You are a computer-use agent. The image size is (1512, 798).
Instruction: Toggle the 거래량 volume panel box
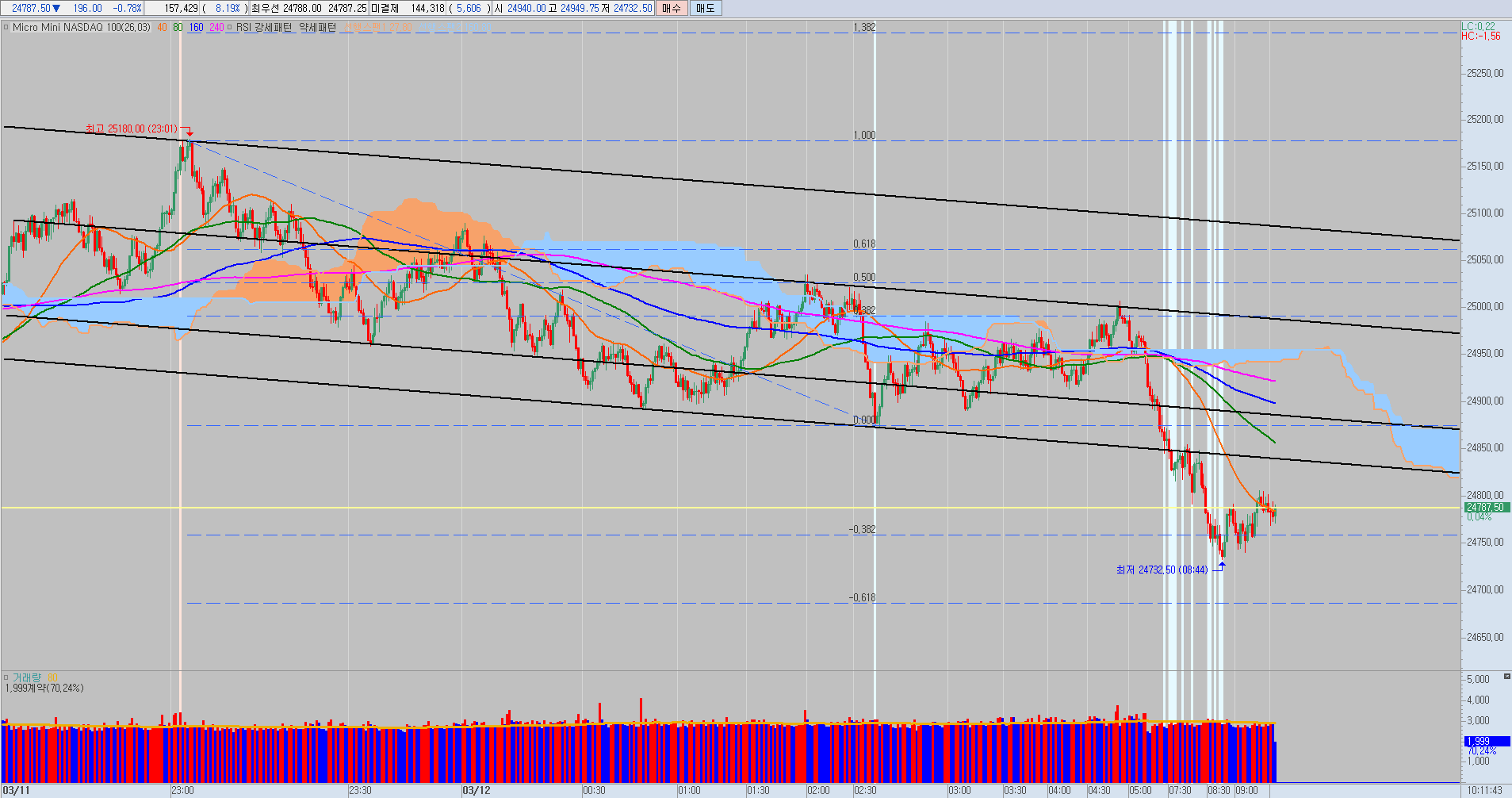click(x=6, y=677)
